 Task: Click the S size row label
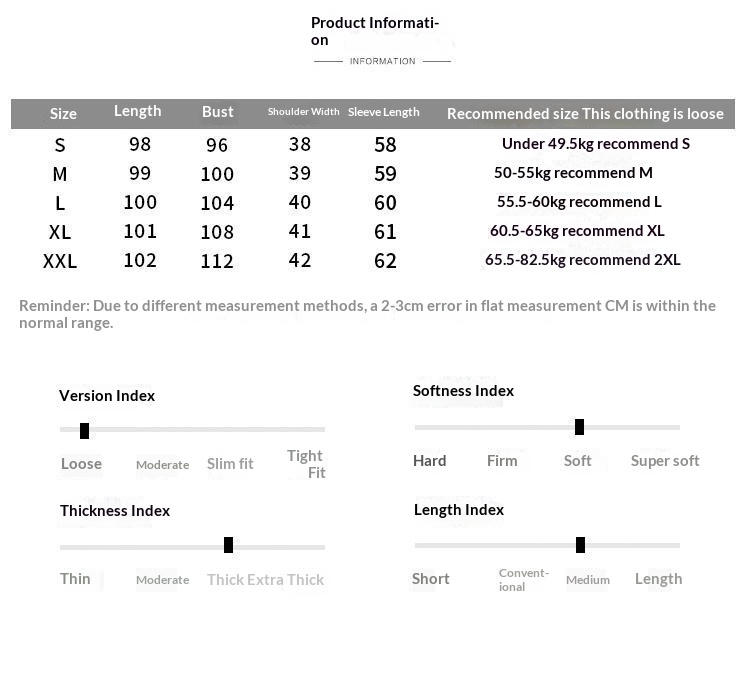60,146
